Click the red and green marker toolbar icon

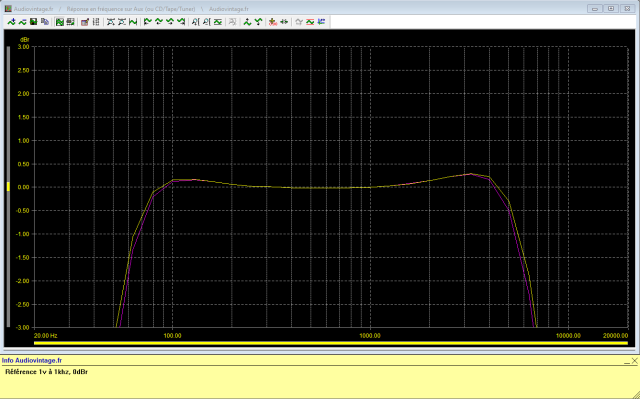tap(273, 22)
